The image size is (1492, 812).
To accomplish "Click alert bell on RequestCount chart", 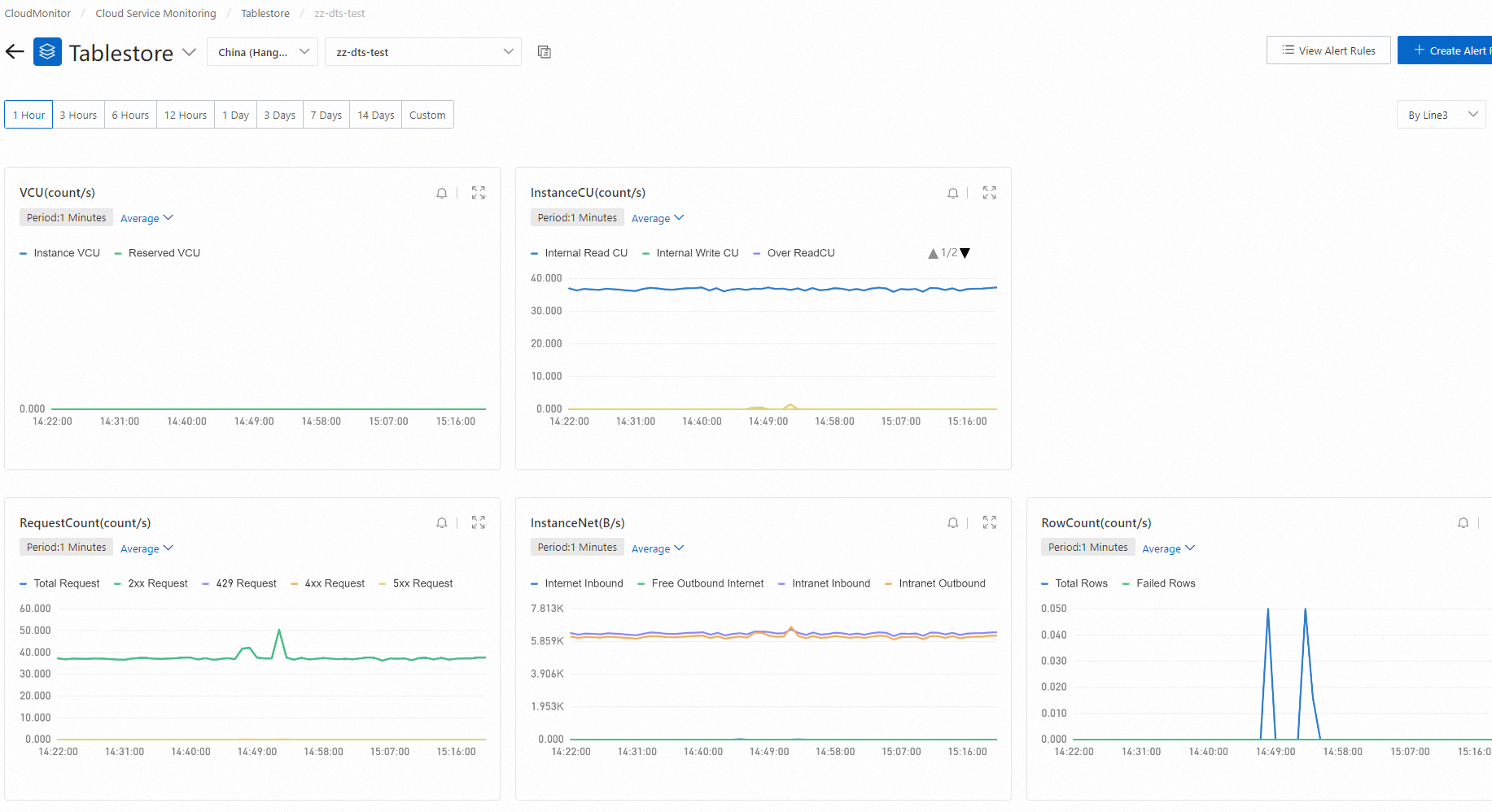I will 441,523.
